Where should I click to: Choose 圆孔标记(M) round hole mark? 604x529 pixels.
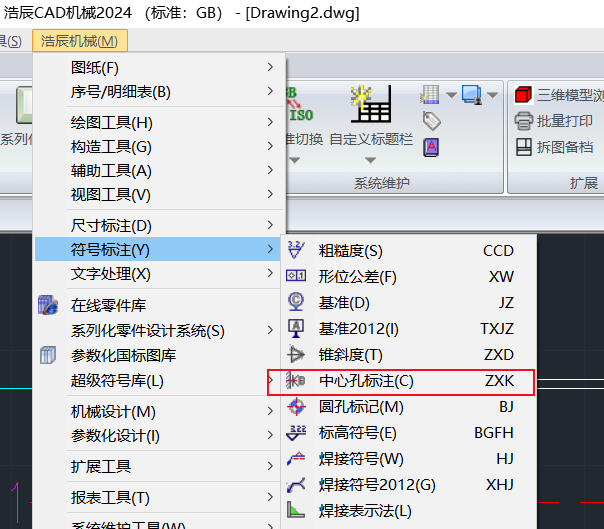361,407
